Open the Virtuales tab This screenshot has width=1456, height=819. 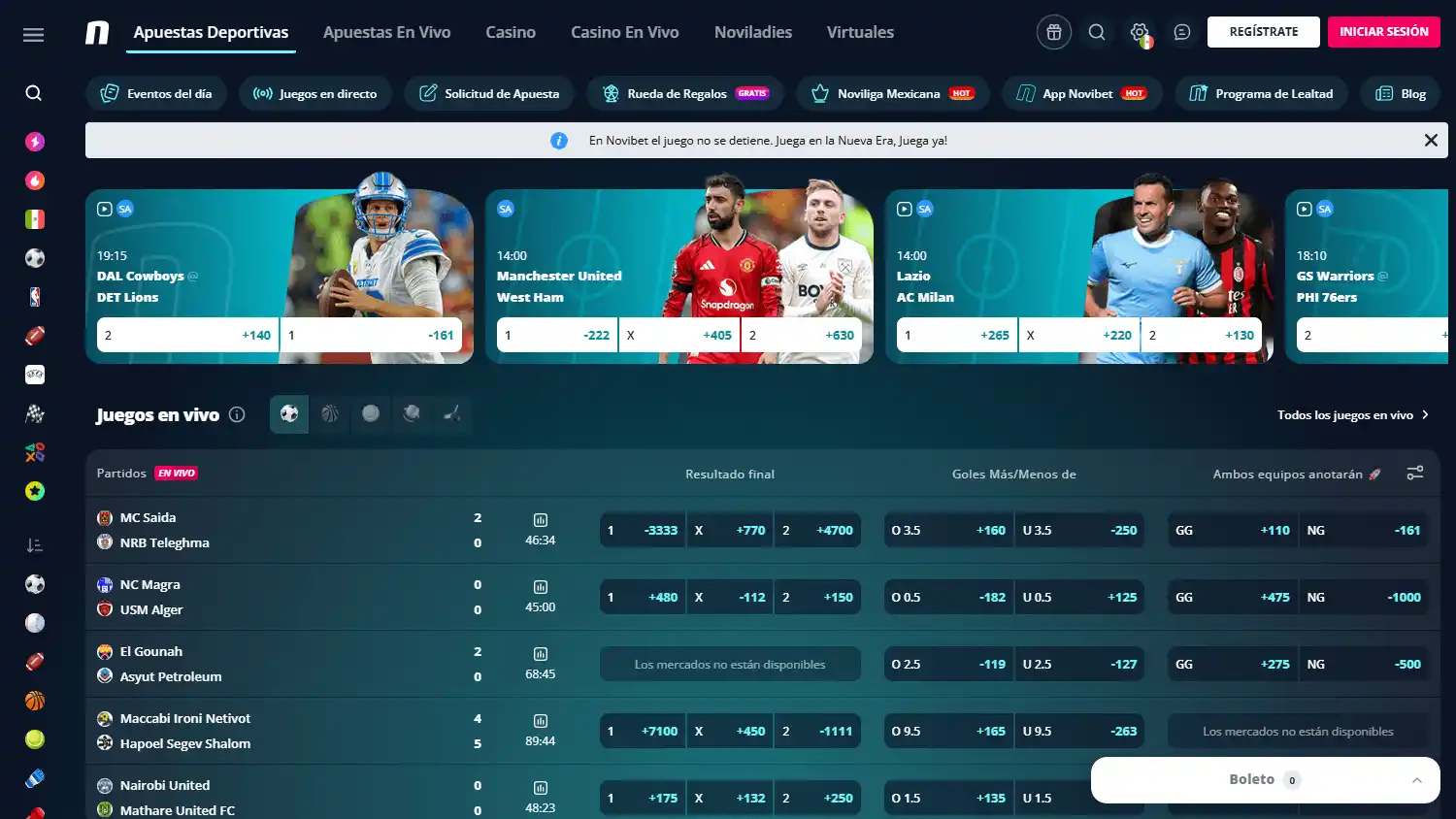(860, 32)
